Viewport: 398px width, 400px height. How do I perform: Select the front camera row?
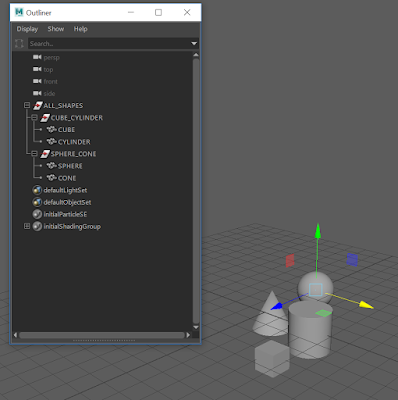point(102,81)
